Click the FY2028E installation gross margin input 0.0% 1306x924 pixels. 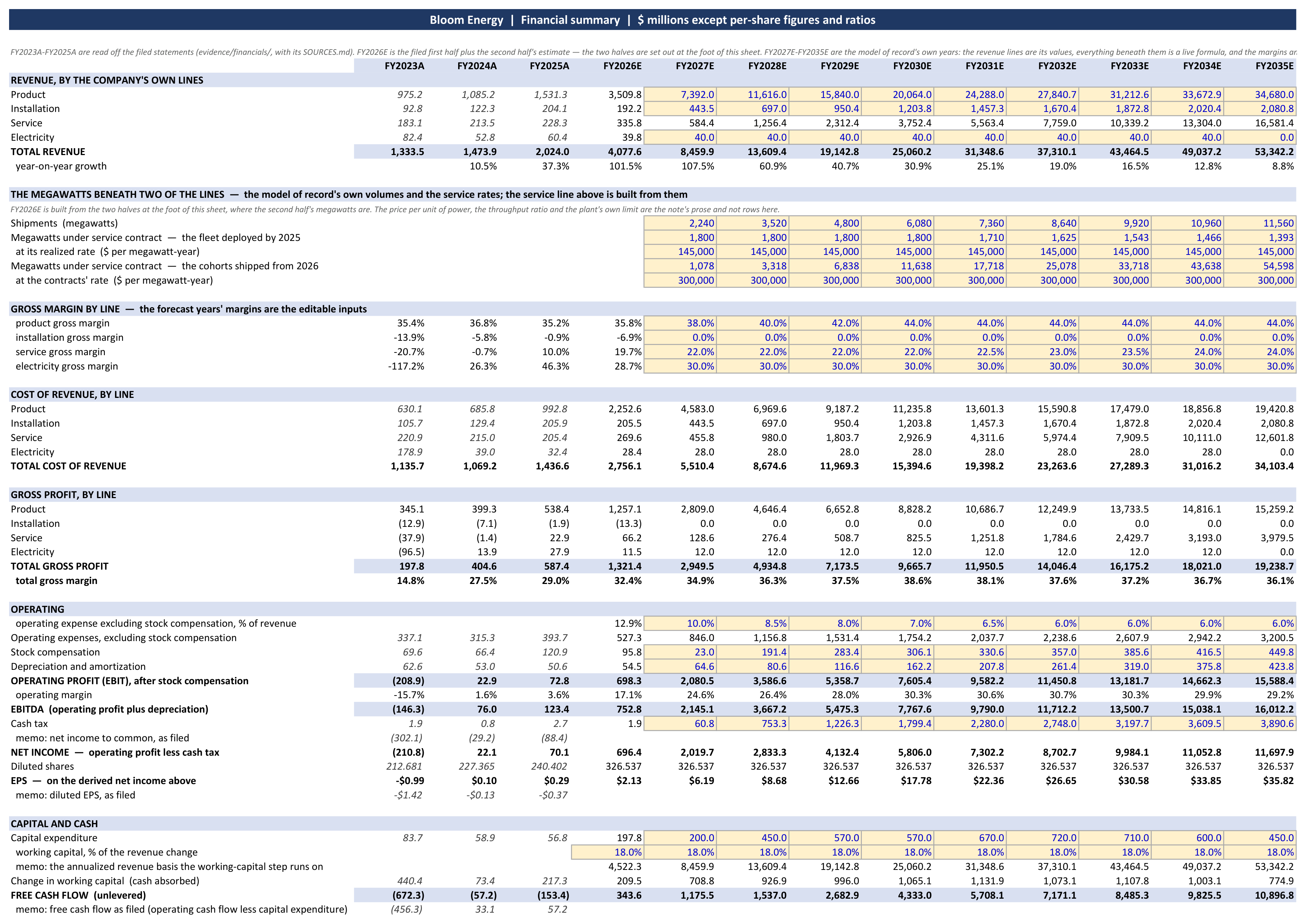point(752,337)
